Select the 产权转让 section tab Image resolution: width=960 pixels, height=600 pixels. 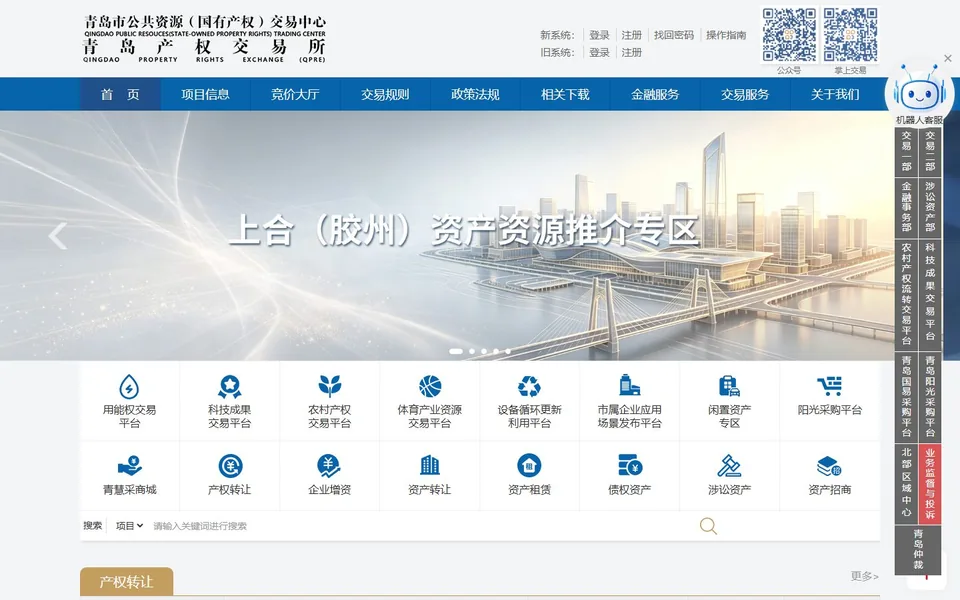point(127,582)
